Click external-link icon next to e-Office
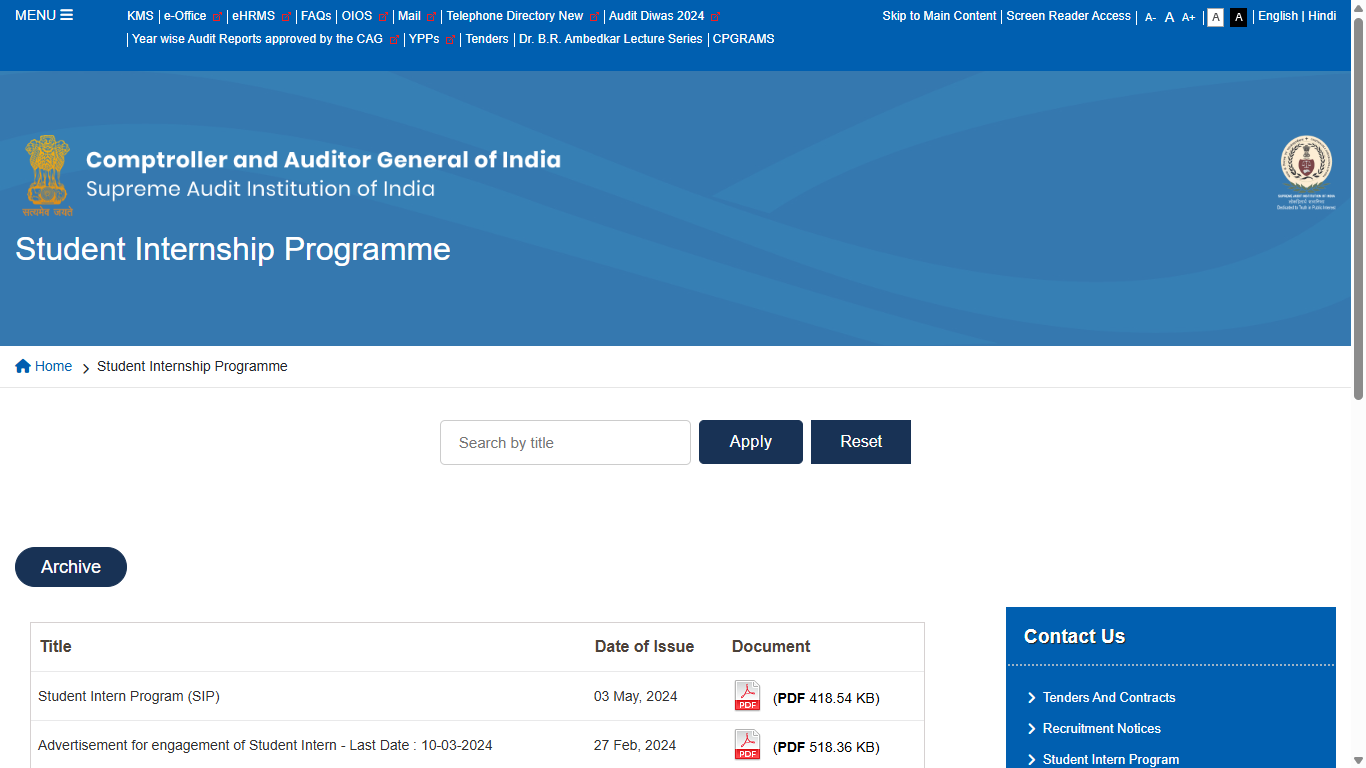 click(217, 17)
